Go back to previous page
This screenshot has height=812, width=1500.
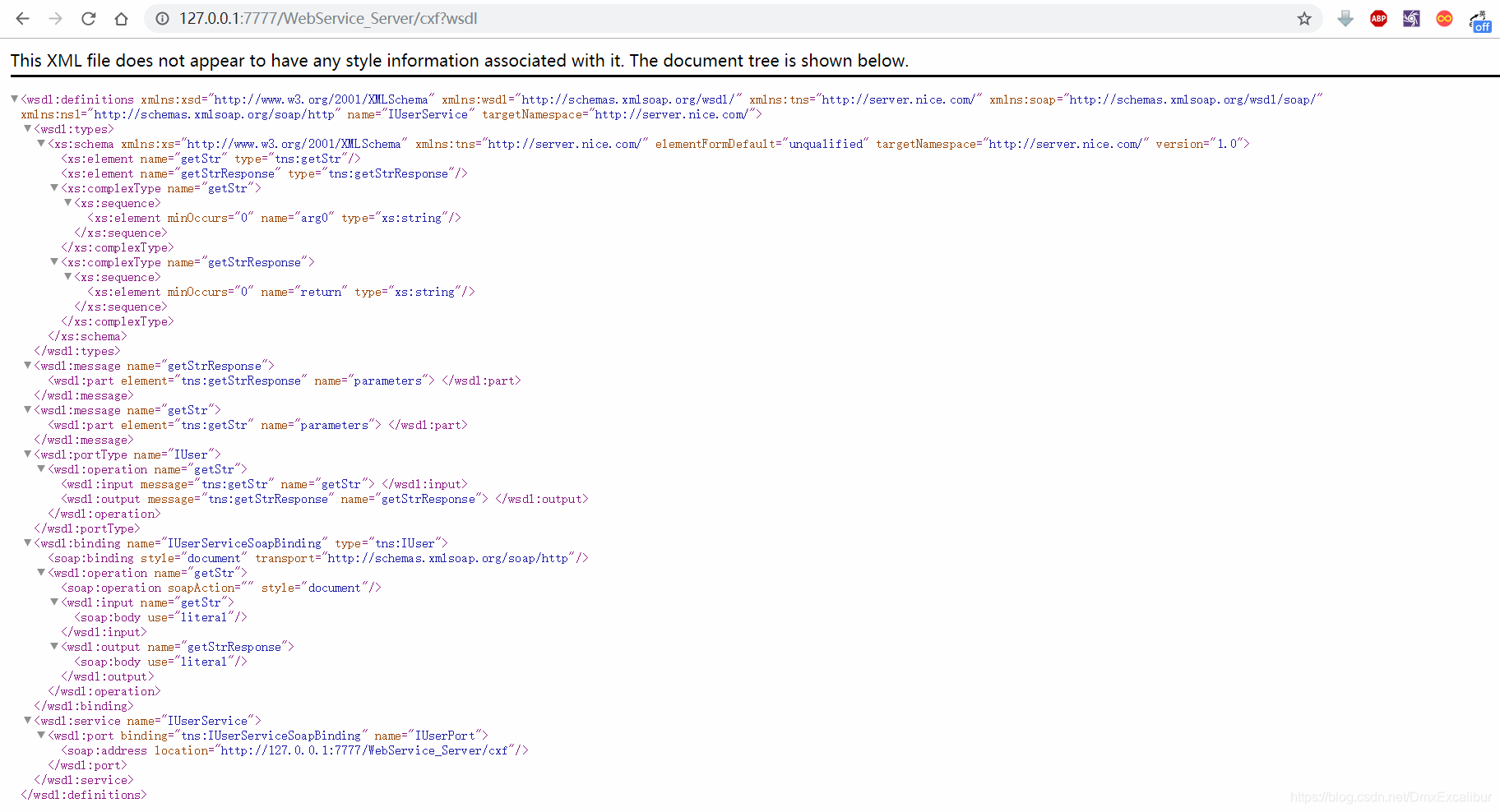pyautogui.click(x=22, y=18)
